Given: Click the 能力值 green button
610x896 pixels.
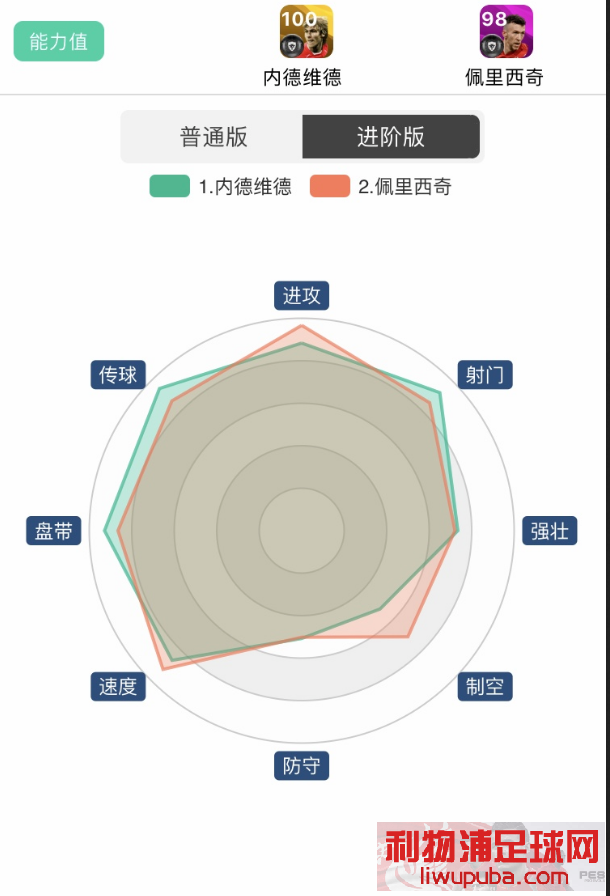Looking at the screenshot, I should click(59, 41).
